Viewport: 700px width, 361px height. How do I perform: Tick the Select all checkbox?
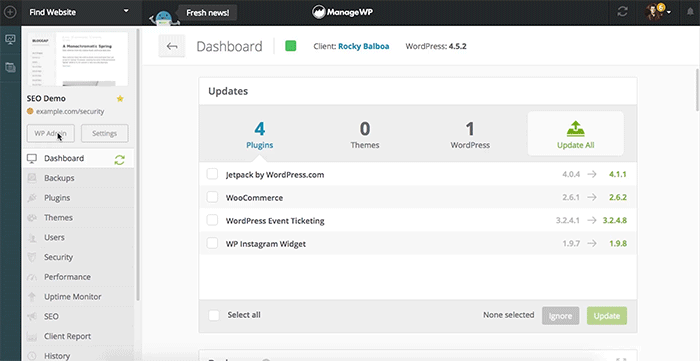214,315
